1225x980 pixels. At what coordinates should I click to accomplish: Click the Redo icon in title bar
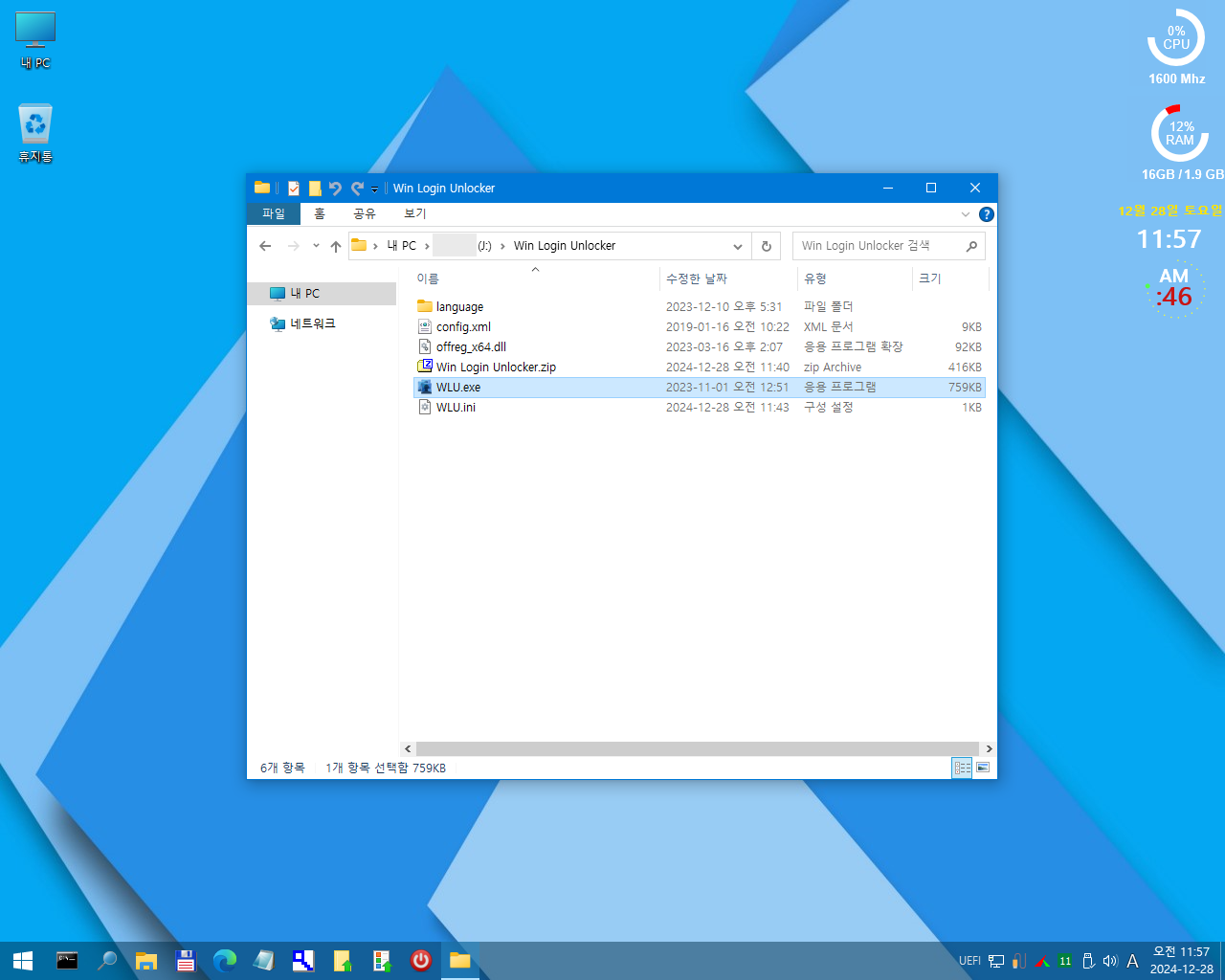[x=357, y=189]
